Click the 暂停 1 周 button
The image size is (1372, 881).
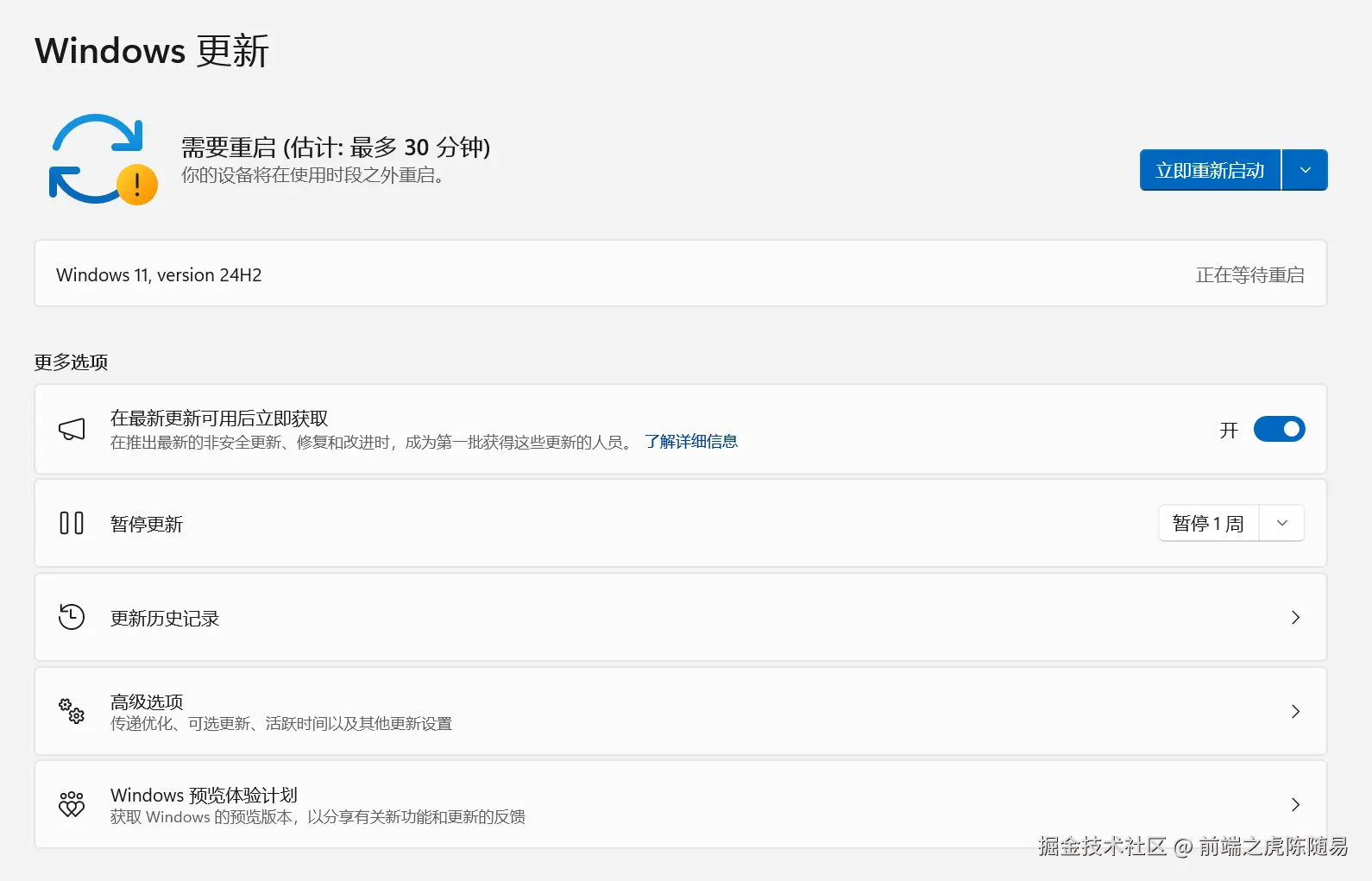tap(1208, 523)
